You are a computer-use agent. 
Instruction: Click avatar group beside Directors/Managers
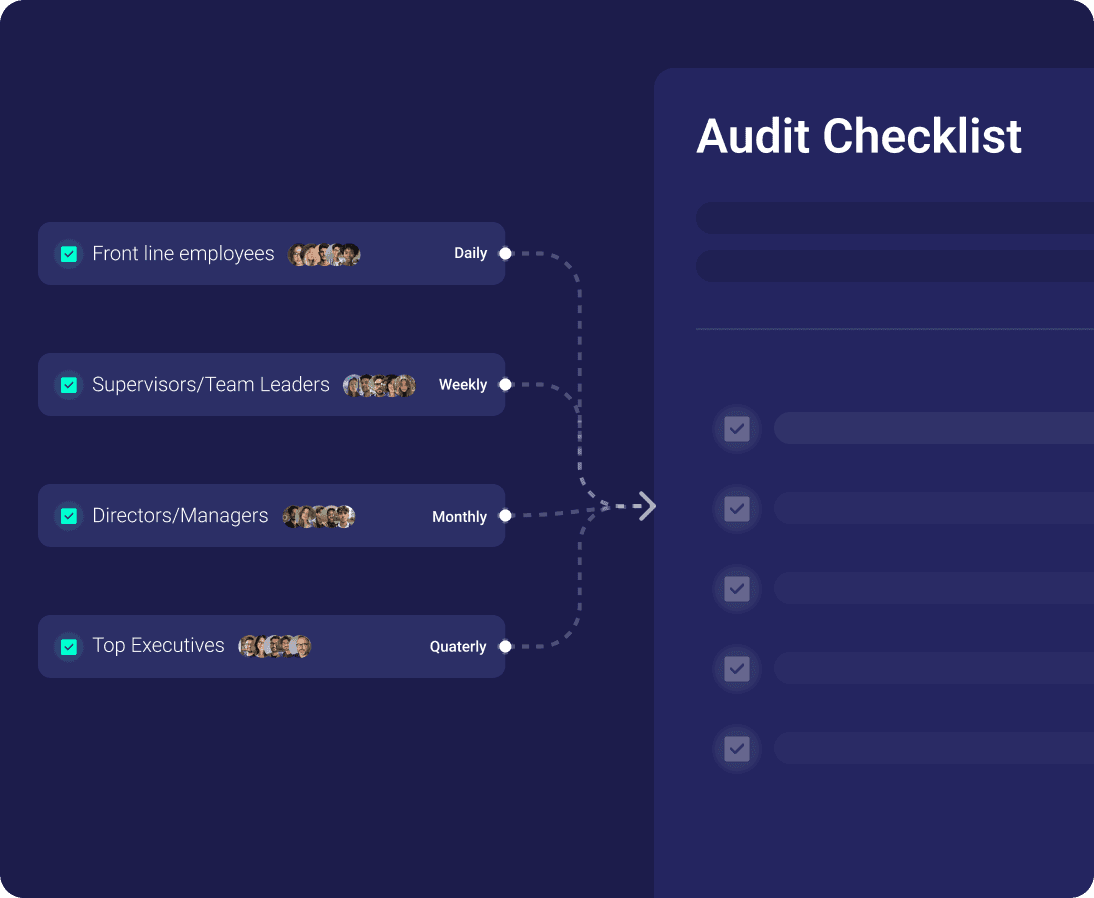(319, 517)
